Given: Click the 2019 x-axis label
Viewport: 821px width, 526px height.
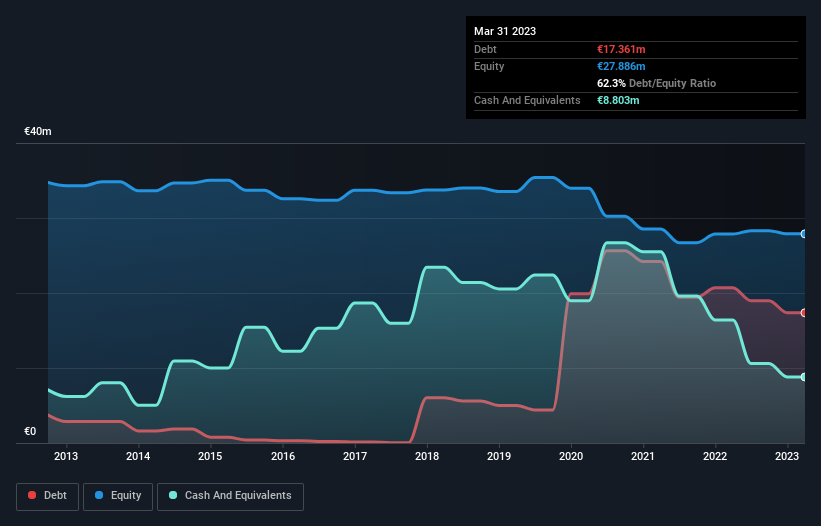Looking at the screenshot, I should point(499,456).
